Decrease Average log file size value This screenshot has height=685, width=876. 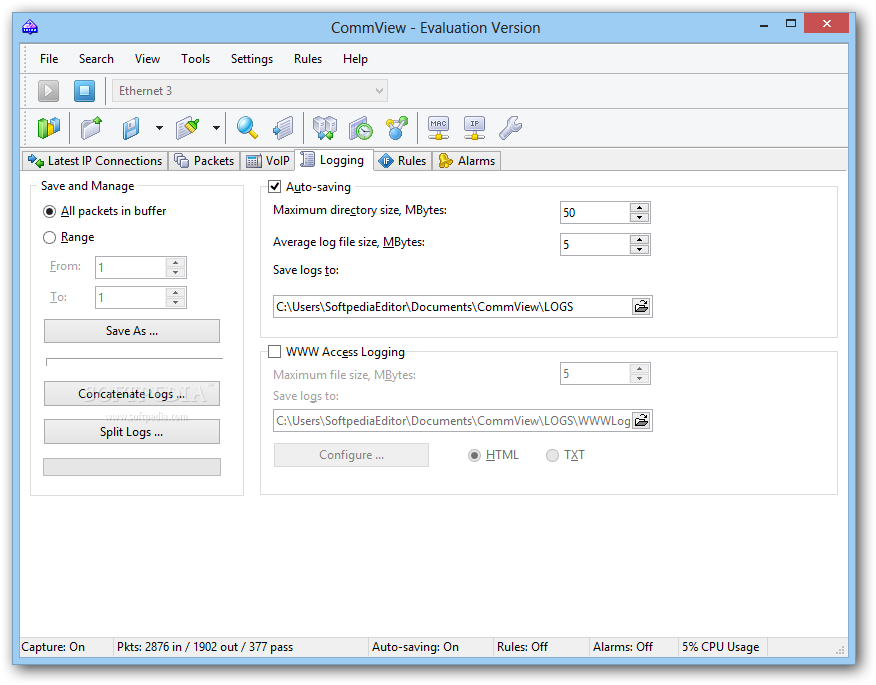tap(640, 249)
